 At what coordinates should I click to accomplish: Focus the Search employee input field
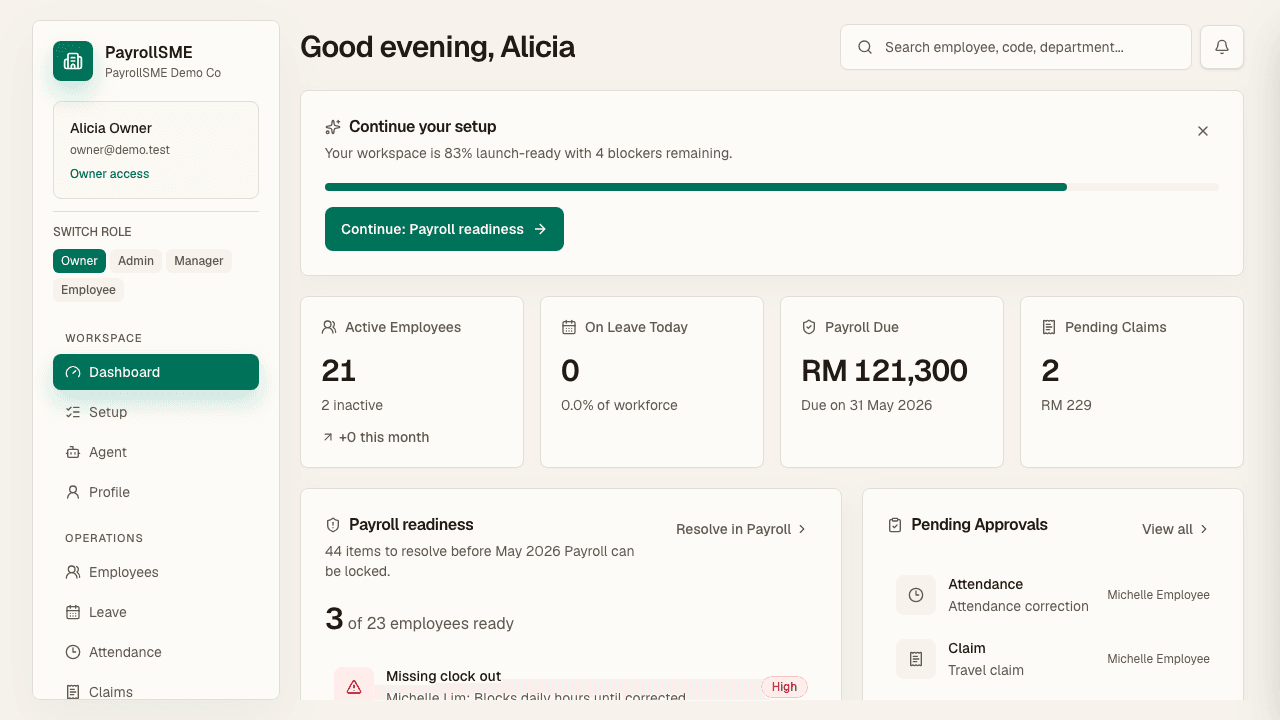click(1016, 47)
